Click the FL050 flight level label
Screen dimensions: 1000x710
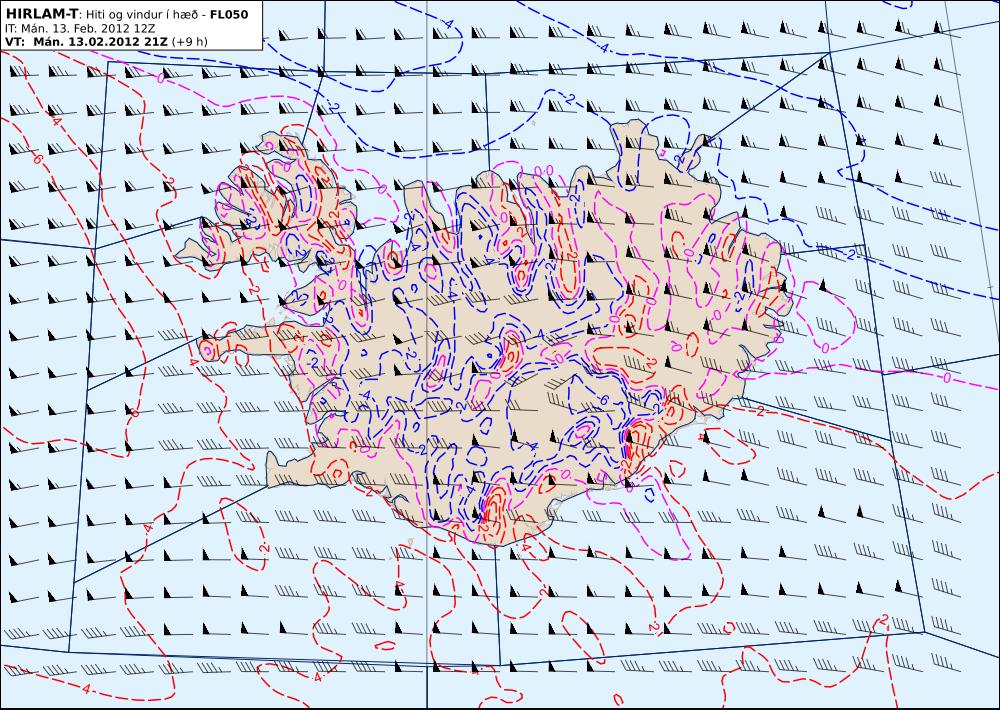(x=230, y=14)
